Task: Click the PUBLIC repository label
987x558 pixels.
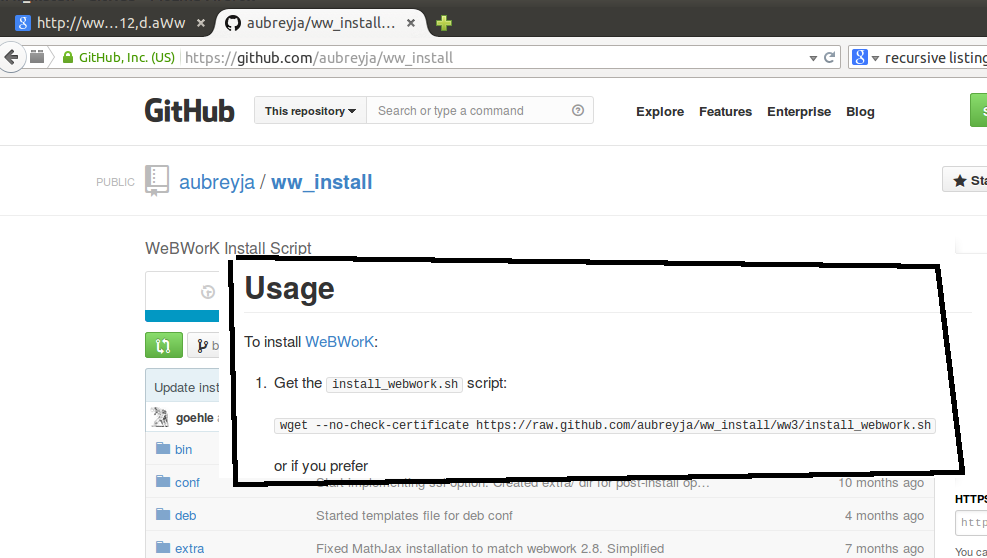Action: pos(115,182)
